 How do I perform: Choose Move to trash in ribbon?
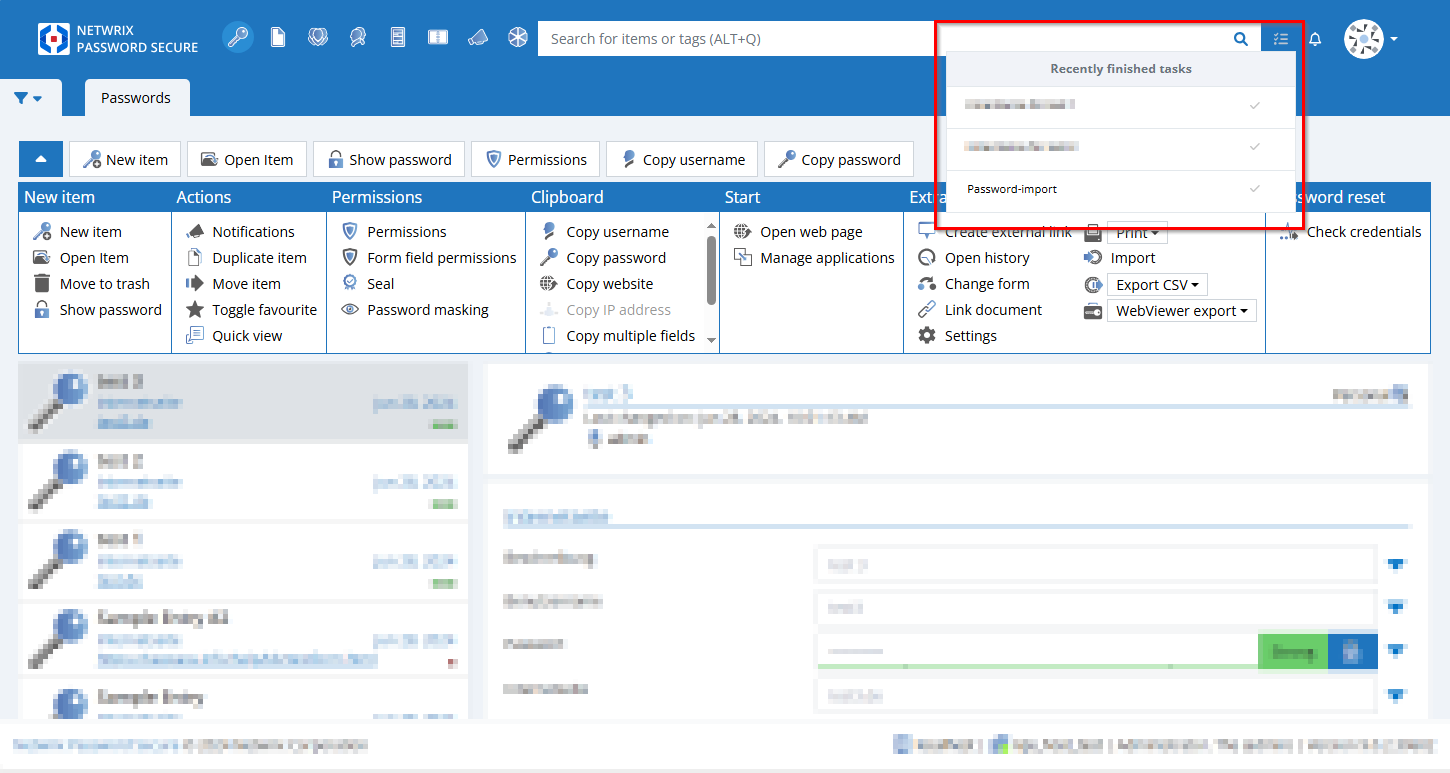click(x=92, y=284)
